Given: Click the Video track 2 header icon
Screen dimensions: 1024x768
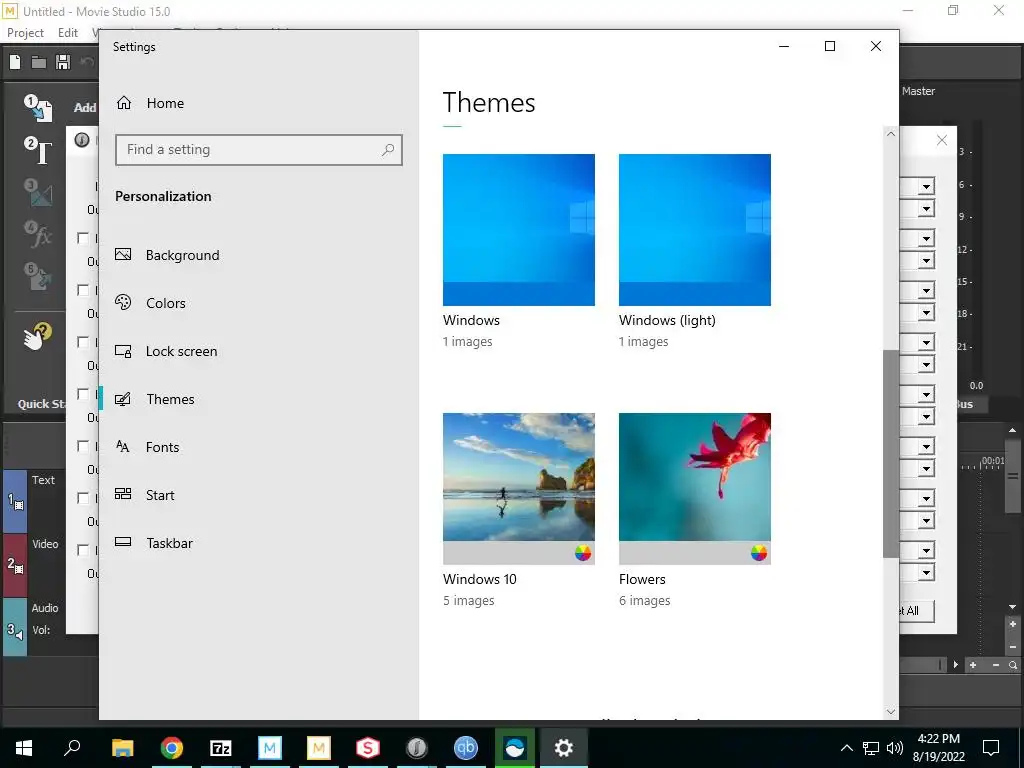Looking at the screenshot, I should (15, 566).
